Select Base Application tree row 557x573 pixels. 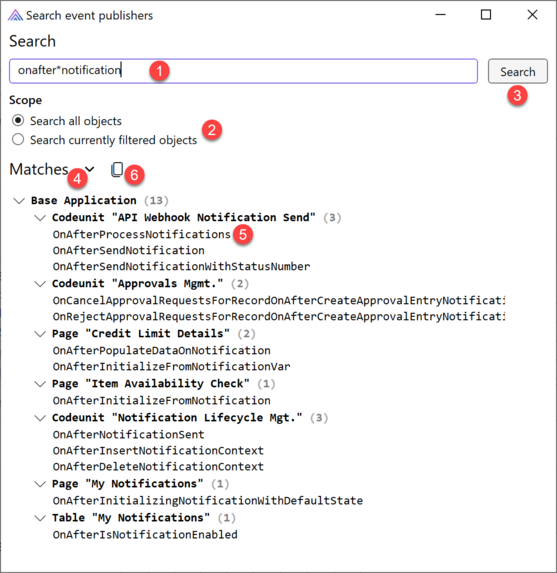tap(99, 201)
